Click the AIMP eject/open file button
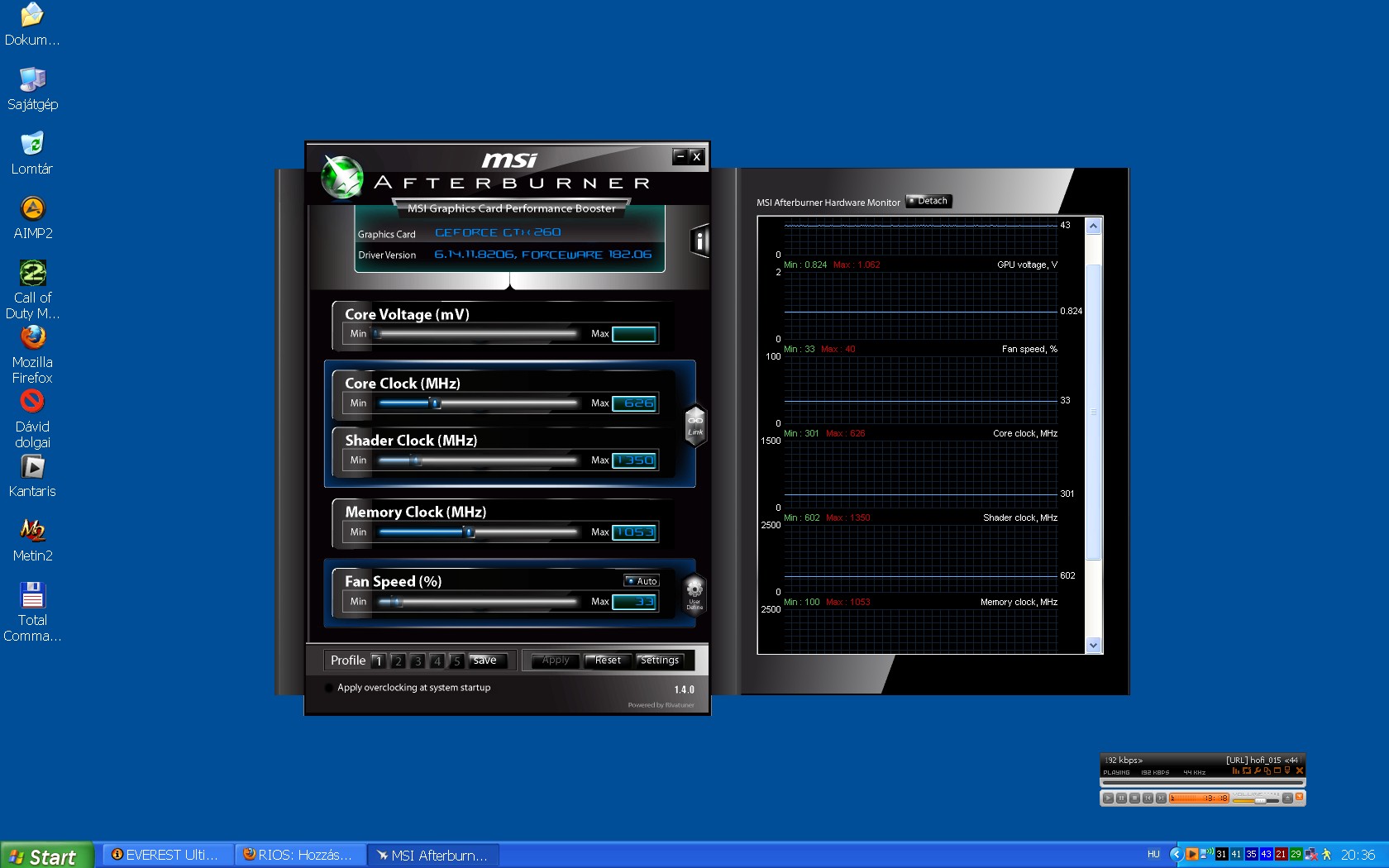 click(x=1287, y=798)
